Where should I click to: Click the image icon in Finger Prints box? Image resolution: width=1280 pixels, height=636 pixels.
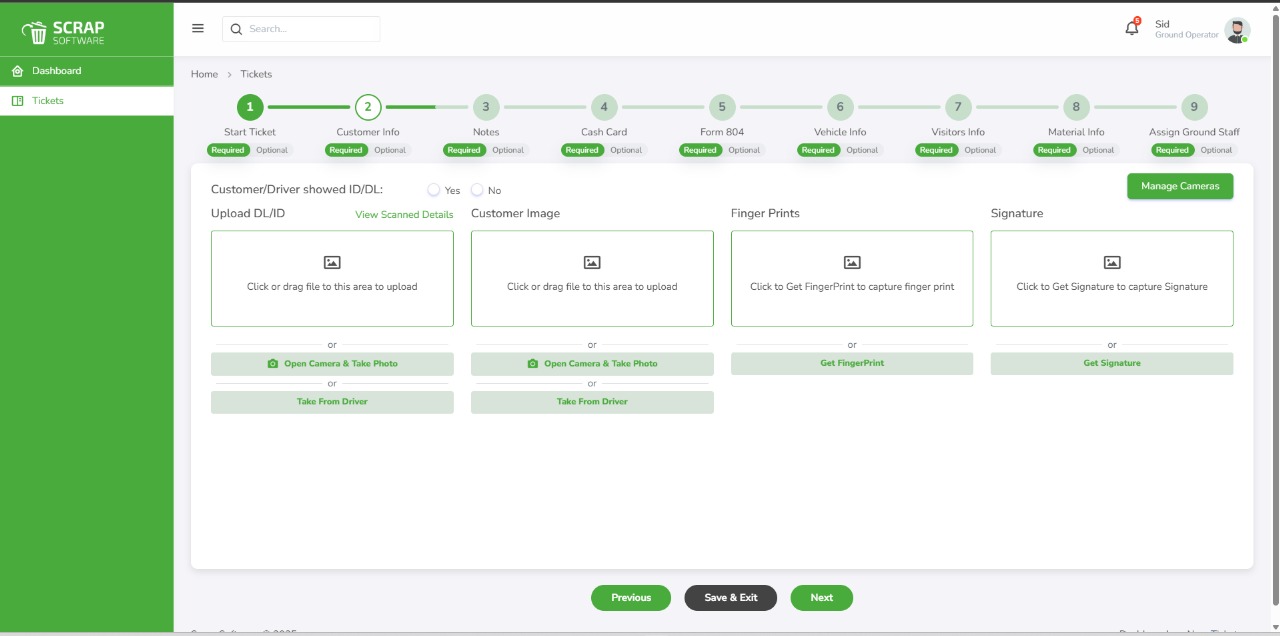click(x=852, y=263)
